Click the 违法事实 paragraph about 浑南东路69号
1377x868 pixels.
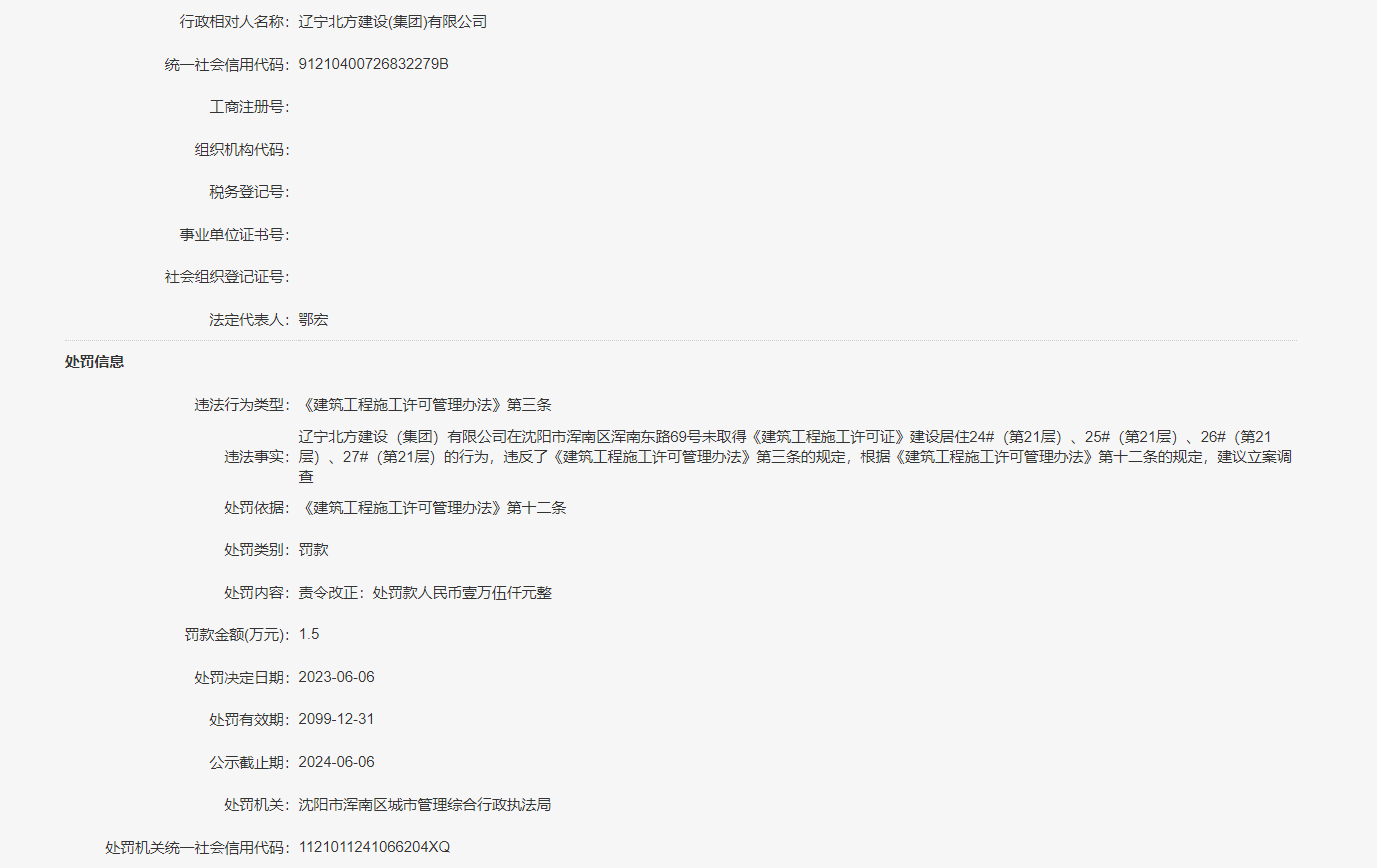pyautogui.click(x=797, y=457)
